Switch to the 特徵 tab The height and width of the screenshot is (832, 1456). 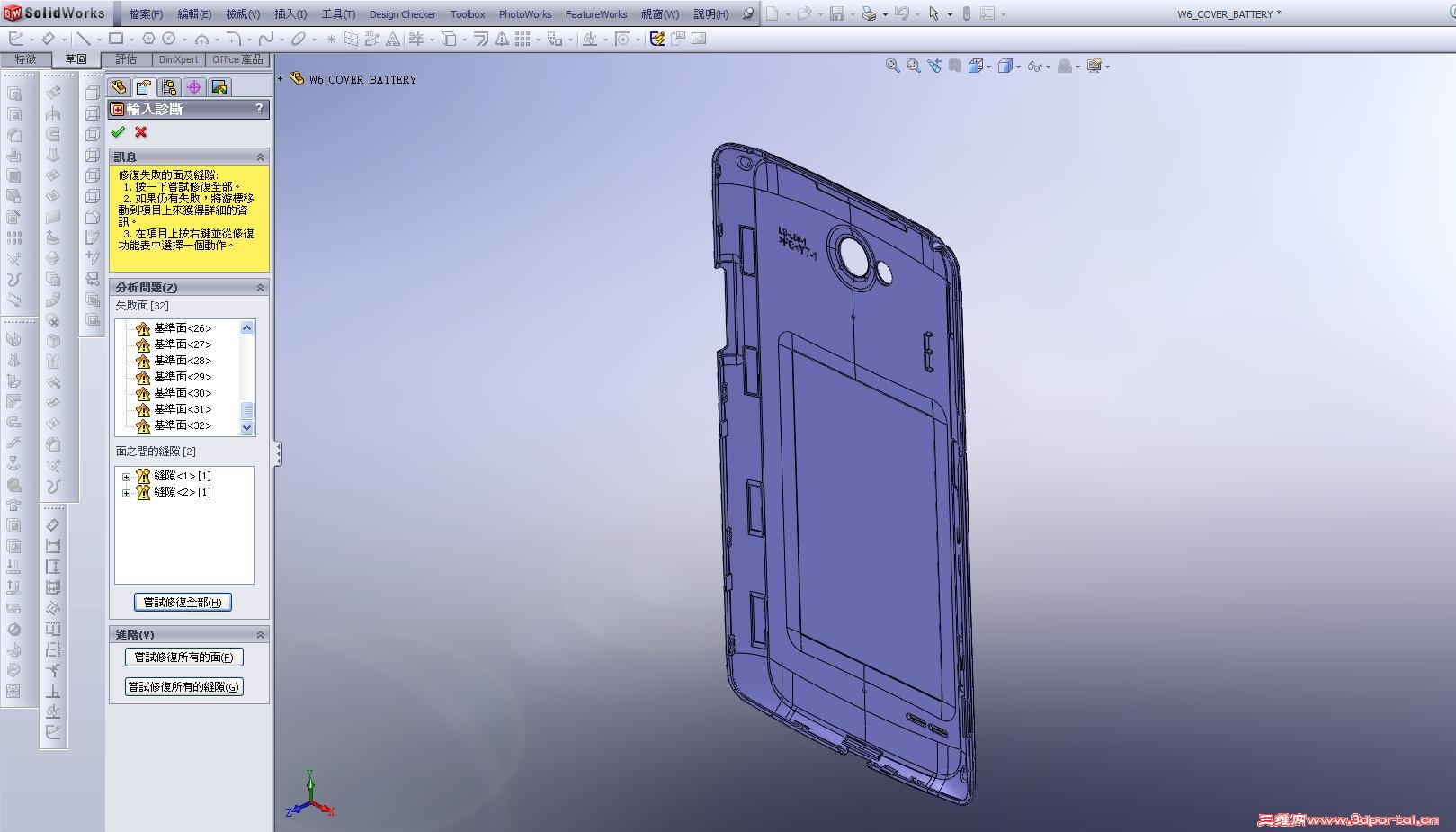26,59
